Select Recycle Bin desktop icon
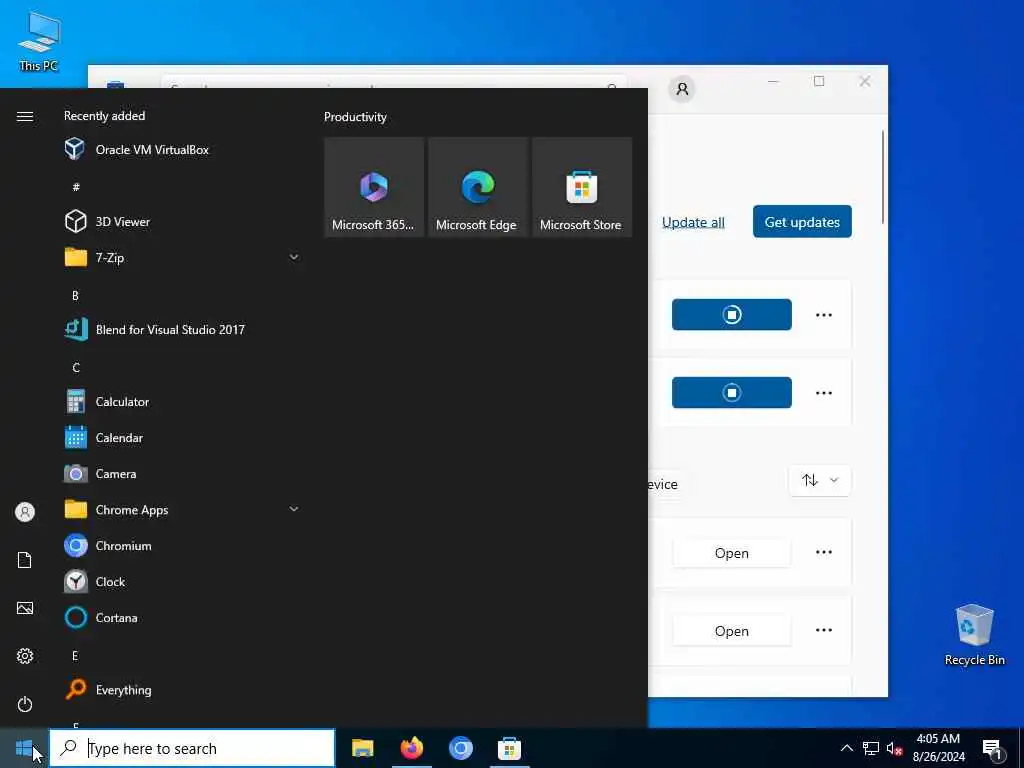This screenshot has height=768, width=1024. point(974,635)
